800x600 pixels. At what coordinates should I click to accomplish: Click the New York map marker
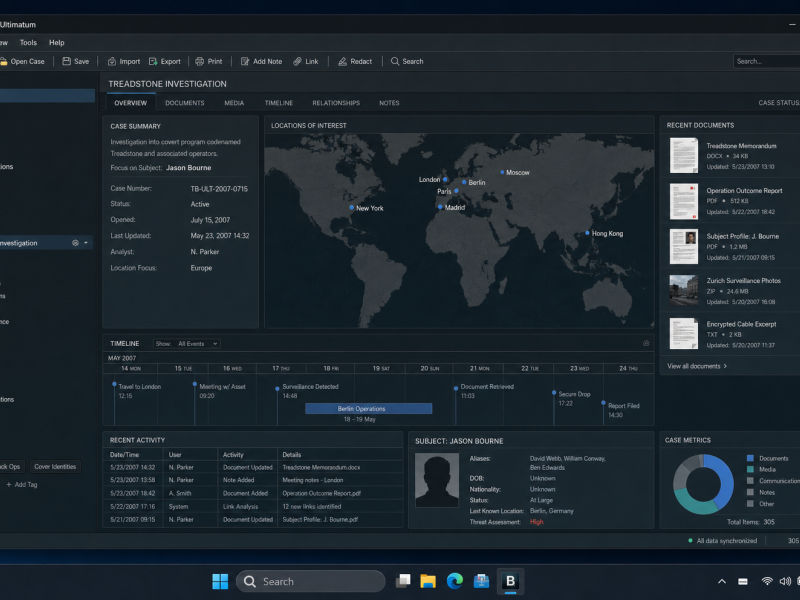[352, 208]
